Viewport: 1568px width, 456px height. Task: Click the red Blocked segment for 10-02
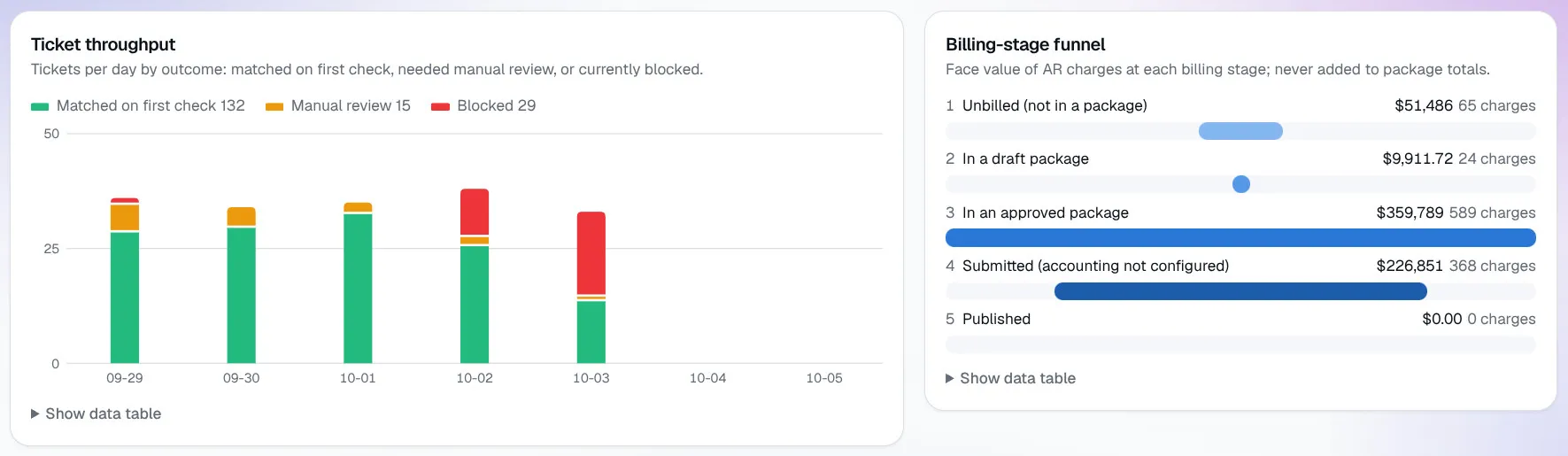(475, 212)
